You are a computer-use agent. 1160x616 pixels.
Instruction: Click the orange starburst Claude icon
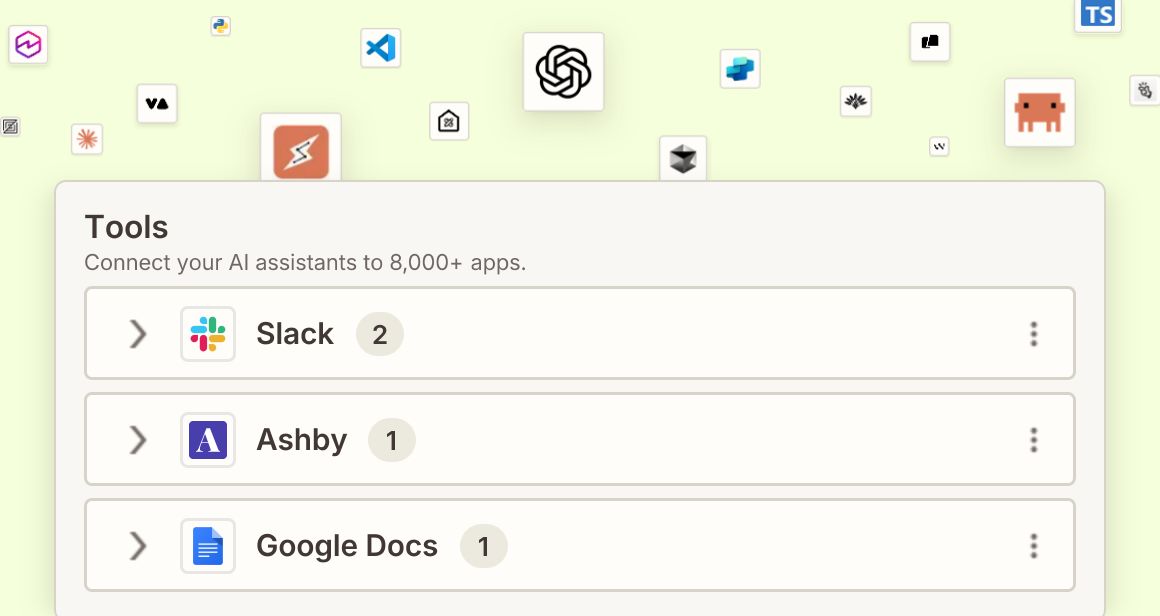(87, 139)
